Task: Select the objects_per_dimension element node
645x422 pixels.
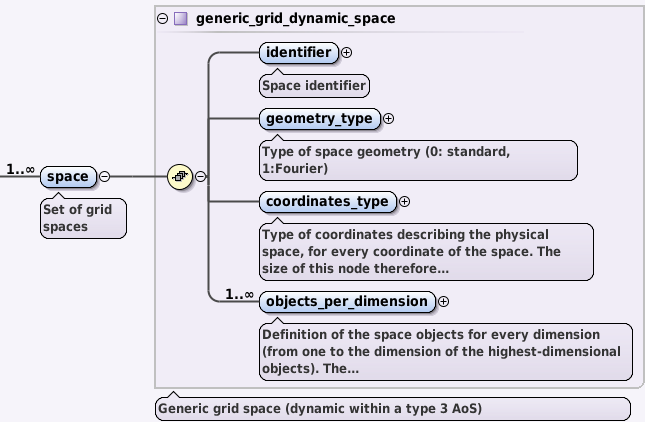Action: coord(347,300)
